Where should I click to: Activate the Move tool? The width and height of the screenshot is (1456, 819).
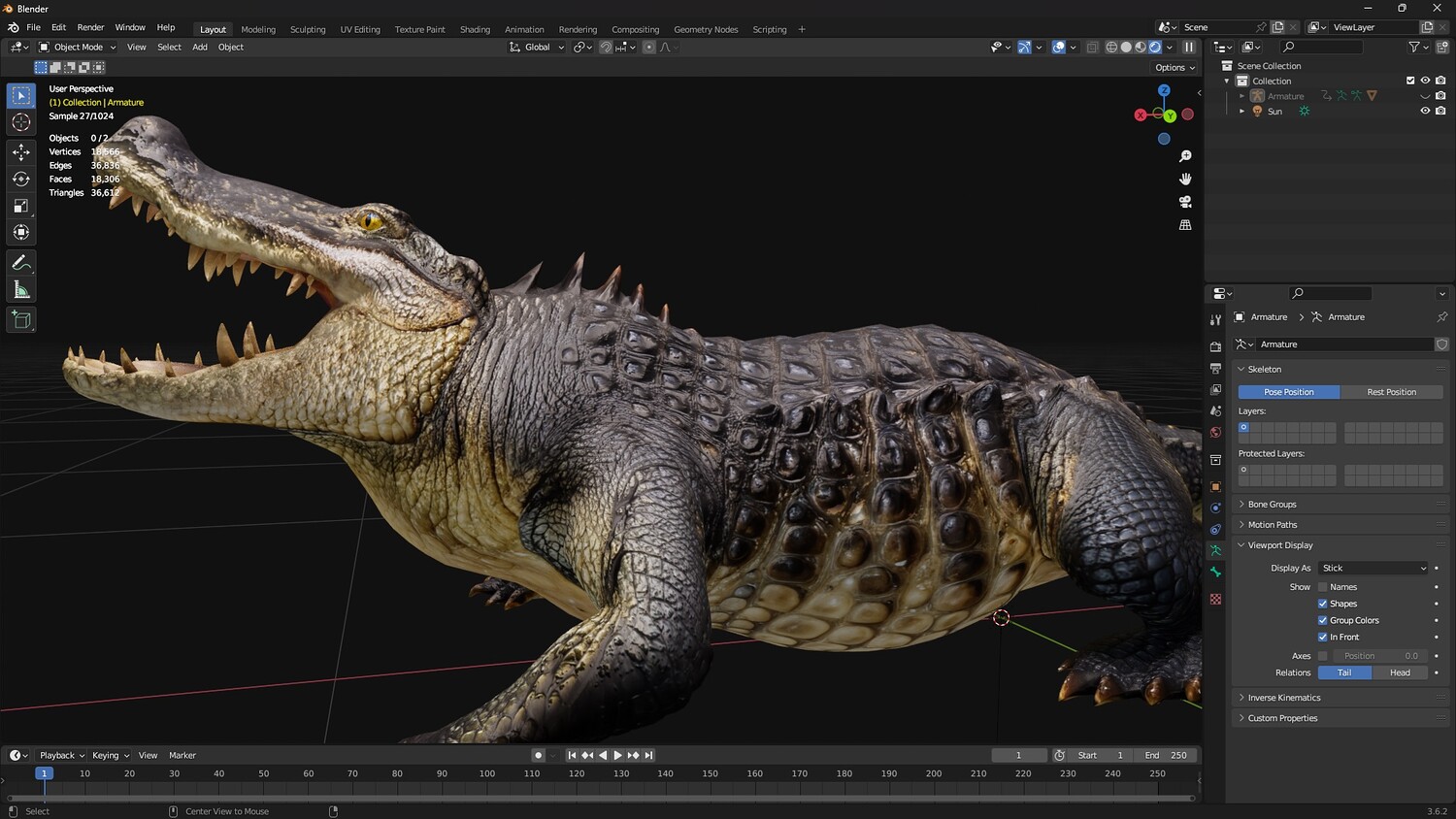21,151
